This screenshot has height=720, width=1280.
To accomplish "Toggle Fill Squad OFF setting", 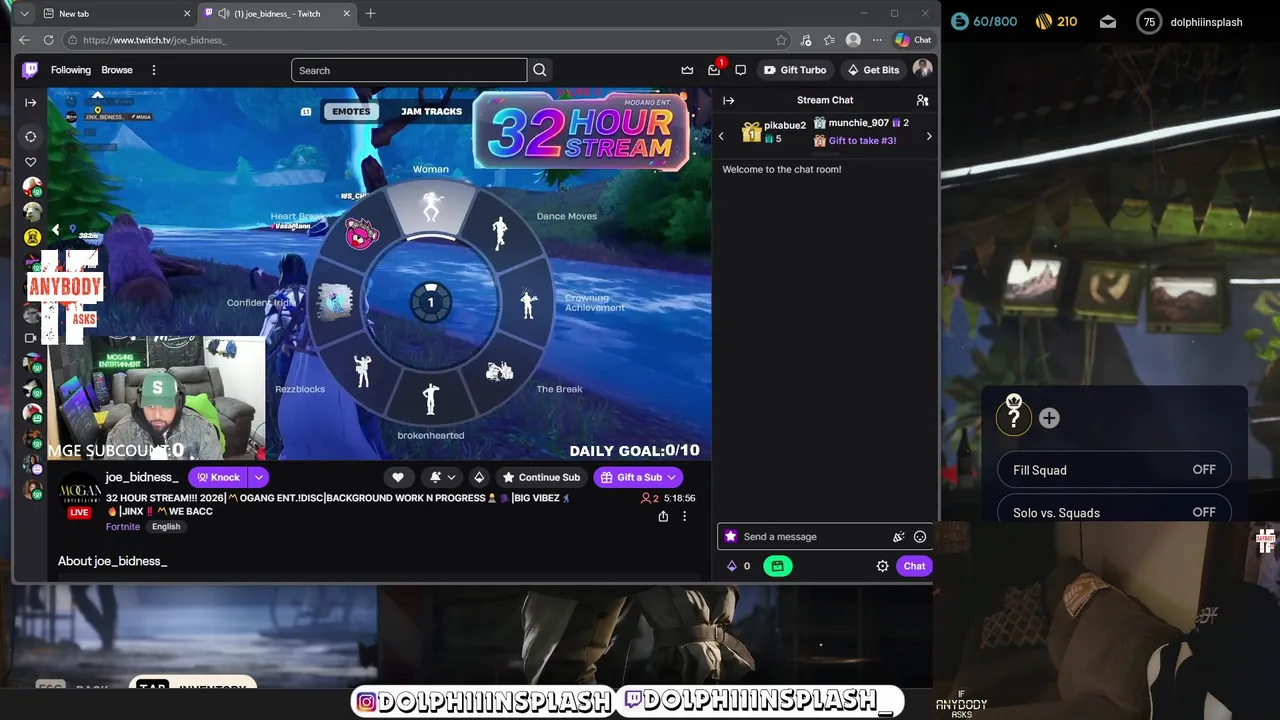I will click(1114, 470).
